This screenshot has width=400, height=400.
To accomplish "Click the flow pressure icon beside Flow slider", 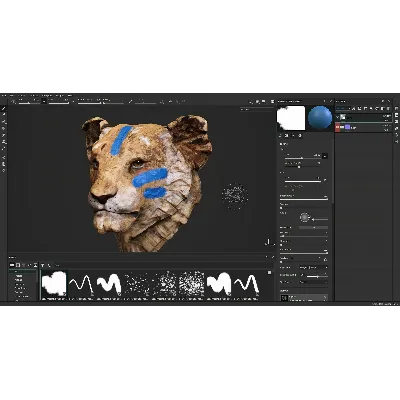I will pyautogui.click(x=325, y=180).
